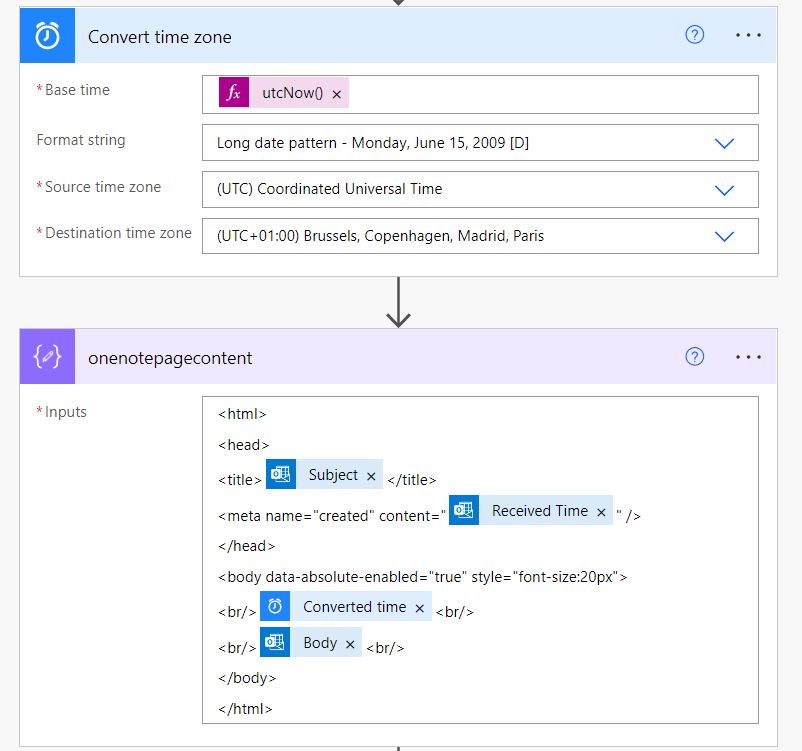Open help for Convert time zone action
This screenshot has height=751, width=802.
694,35
